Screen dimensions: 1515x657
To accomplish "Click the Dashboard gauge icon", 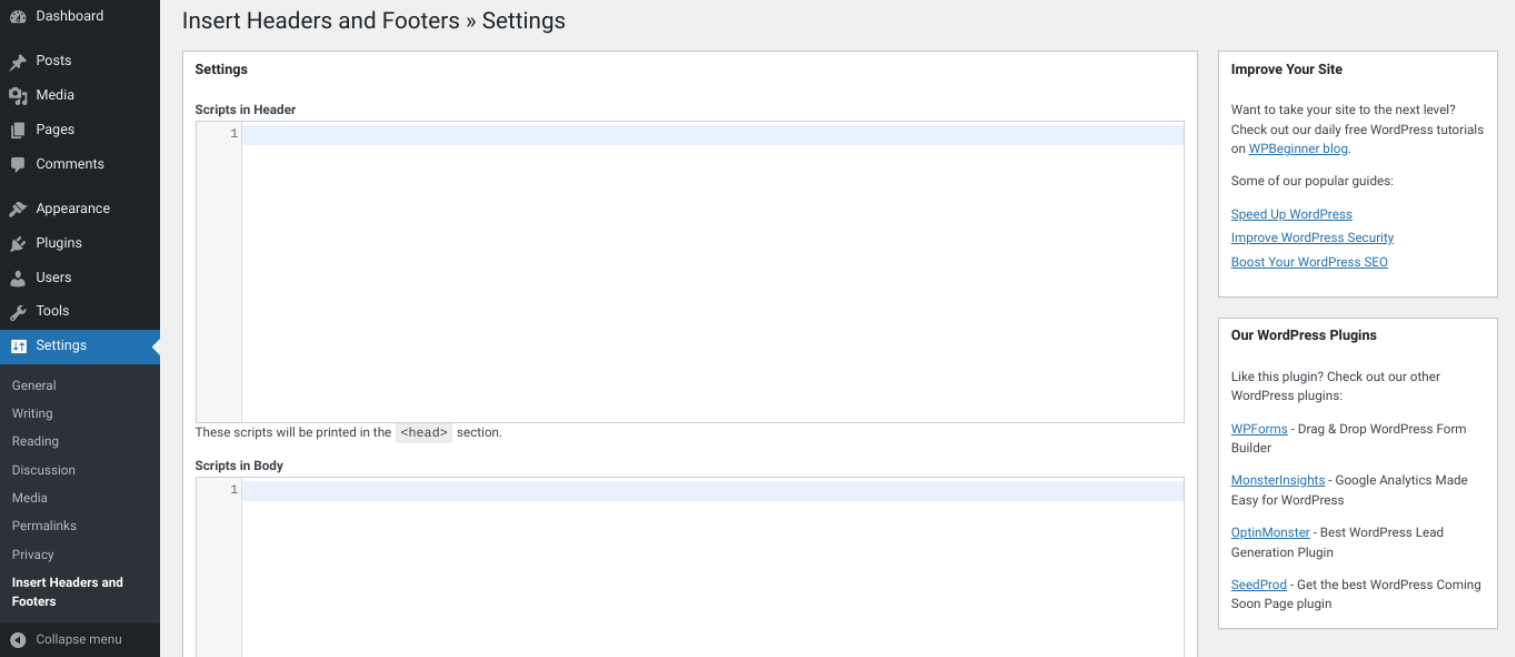I will [x=18, y=17].
